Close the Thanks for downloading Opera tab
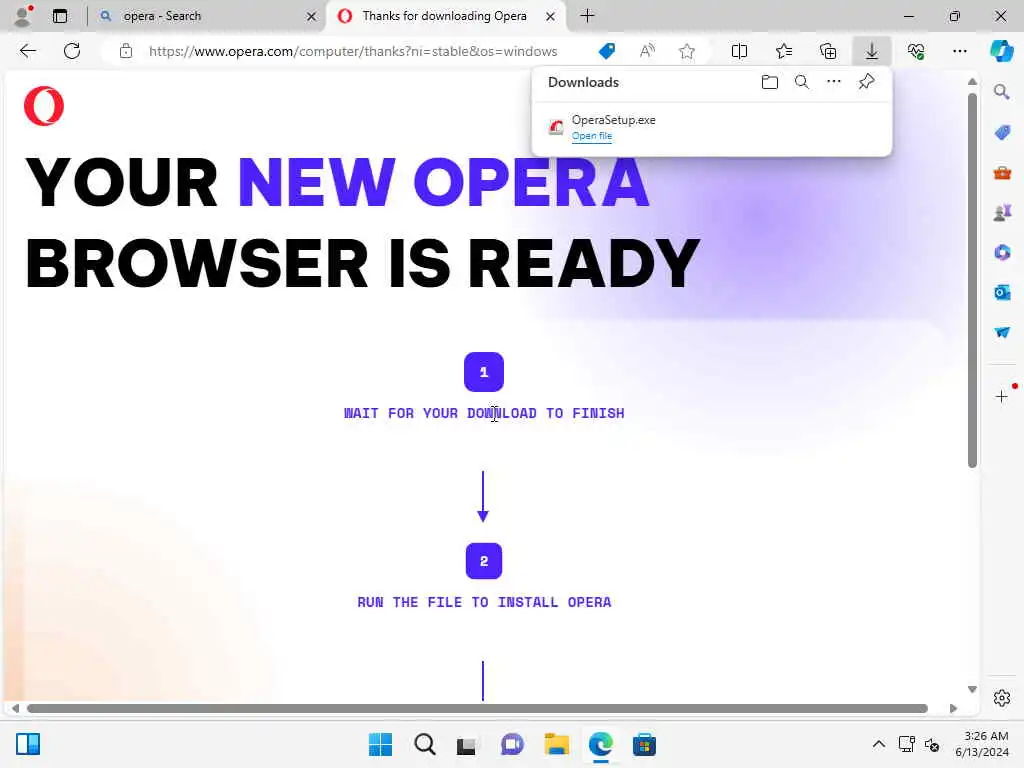 pos(551,16)
